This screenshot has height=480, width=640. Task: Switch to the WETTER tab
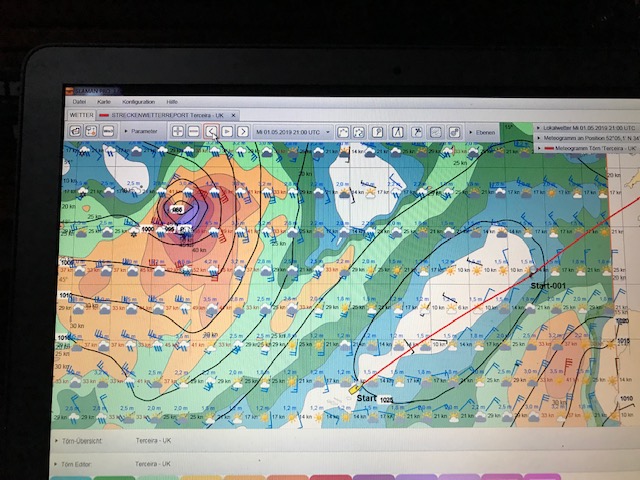pos(80,115)
